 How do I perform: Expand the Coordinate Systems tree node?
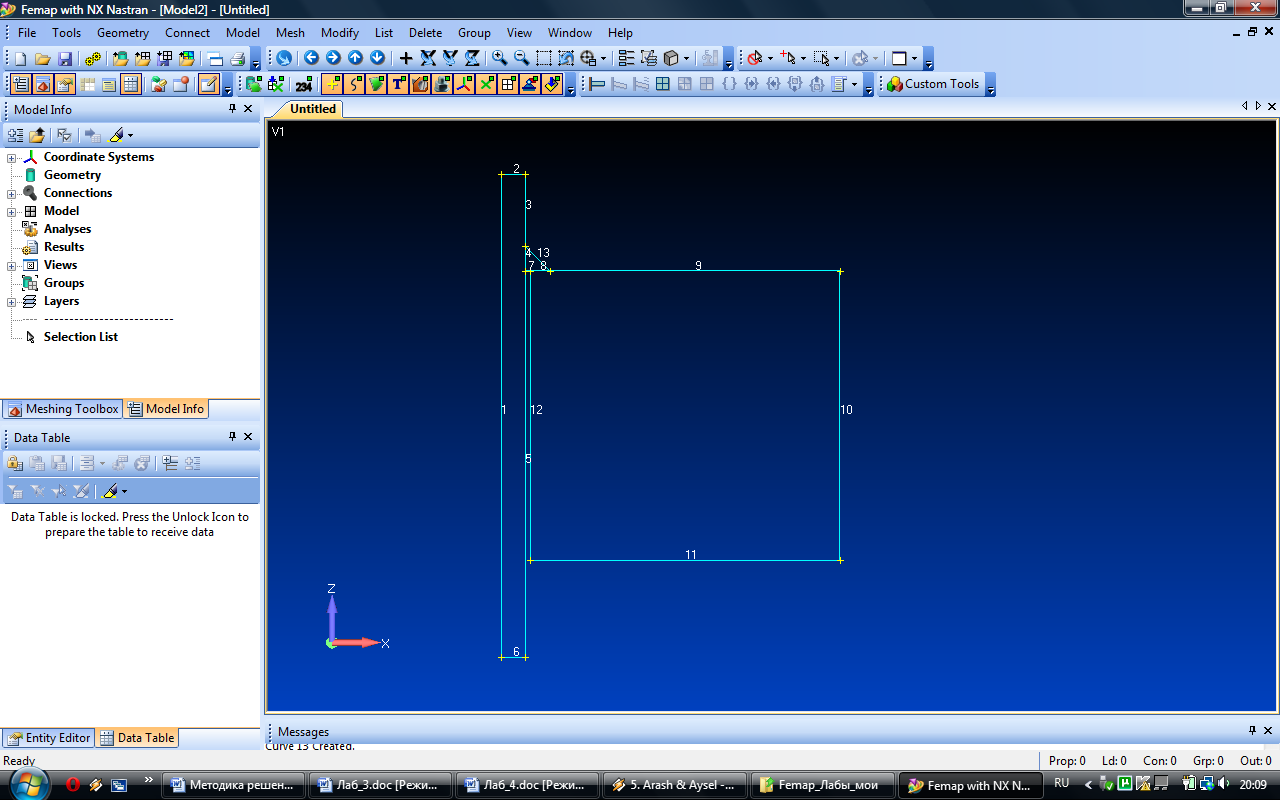click(12, 158)
